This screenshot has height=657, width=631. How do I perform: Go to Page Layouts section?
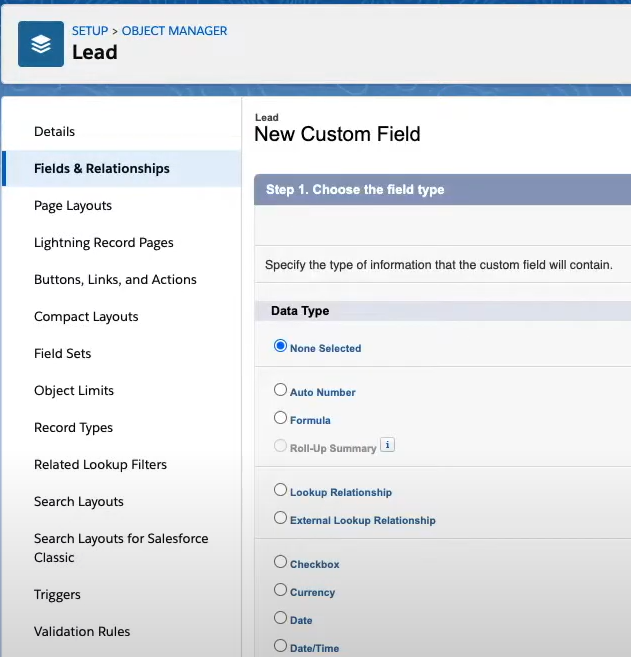pos(73,206)
